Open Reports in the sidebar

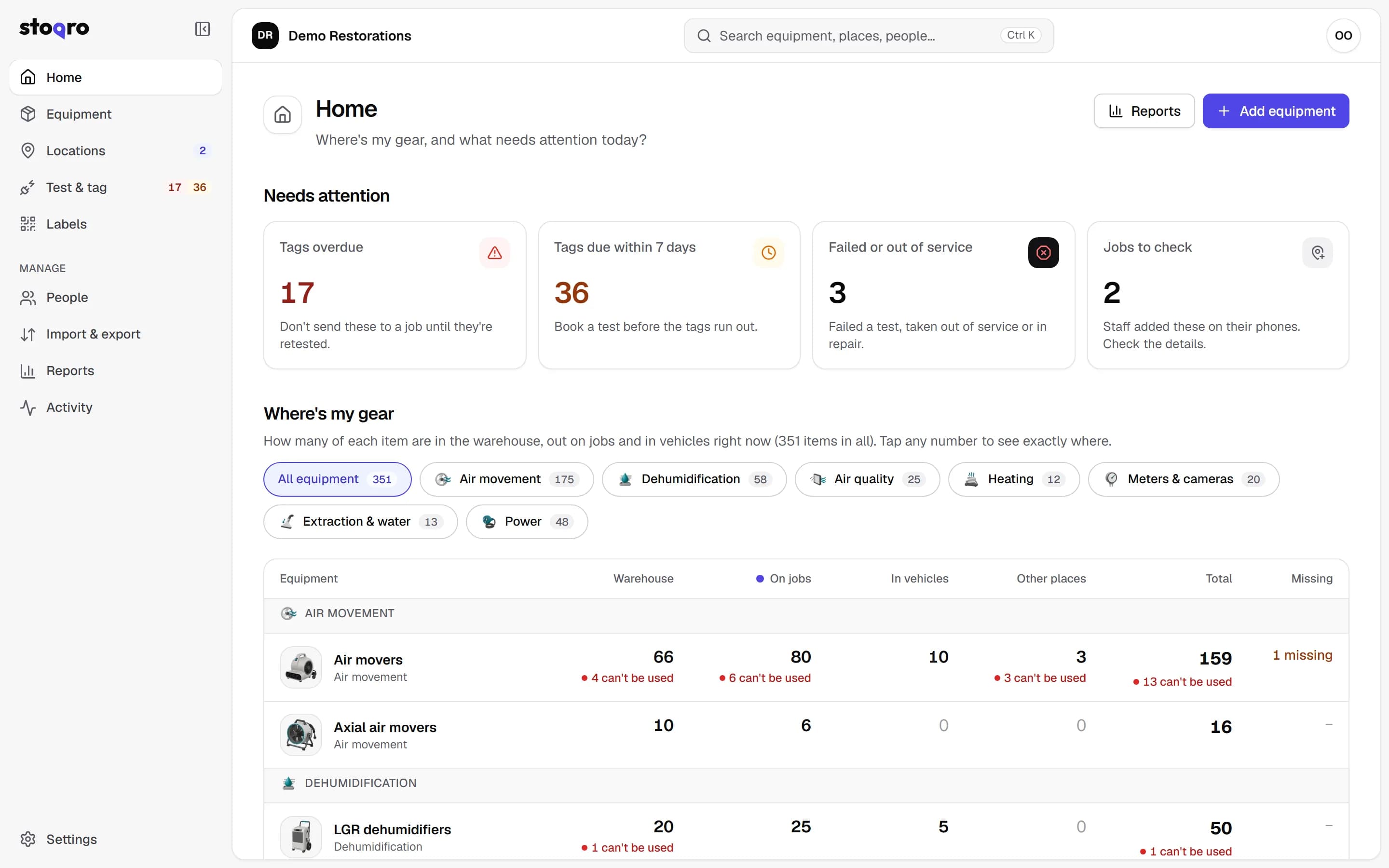tap(115, 371)
